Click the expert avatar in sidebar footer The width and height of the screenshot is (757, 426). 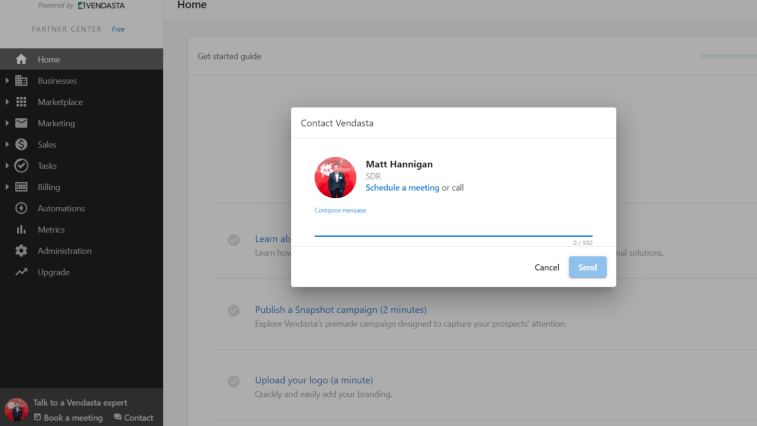16,410
